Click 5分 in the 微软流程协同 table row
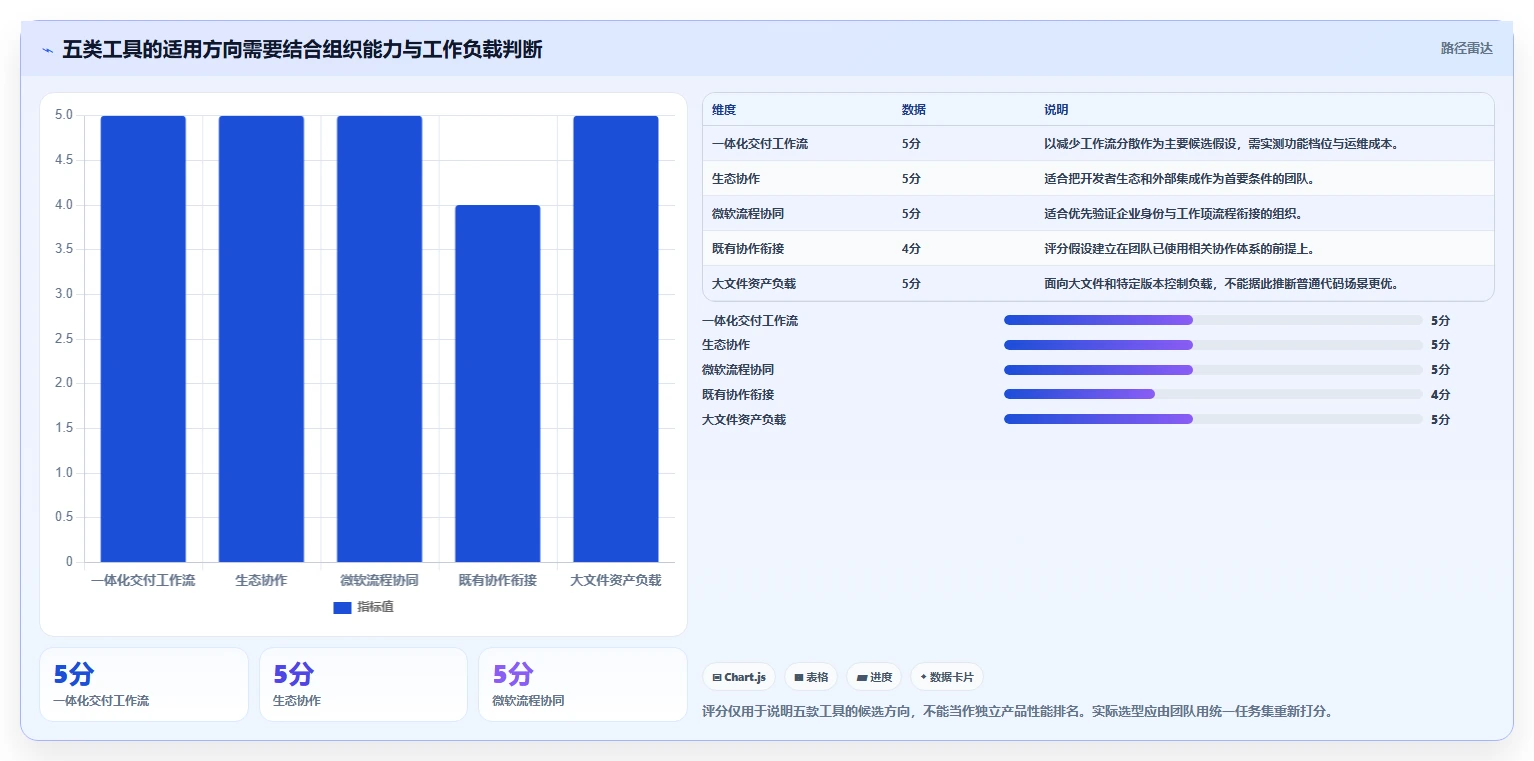Viewport: 1534px width, 761px height. [911, 214]
